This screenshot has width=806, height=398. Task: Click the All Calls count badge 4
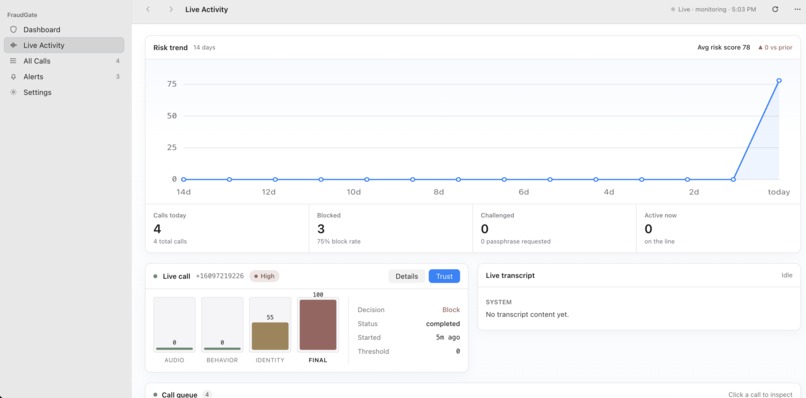(x=118, y=61)
